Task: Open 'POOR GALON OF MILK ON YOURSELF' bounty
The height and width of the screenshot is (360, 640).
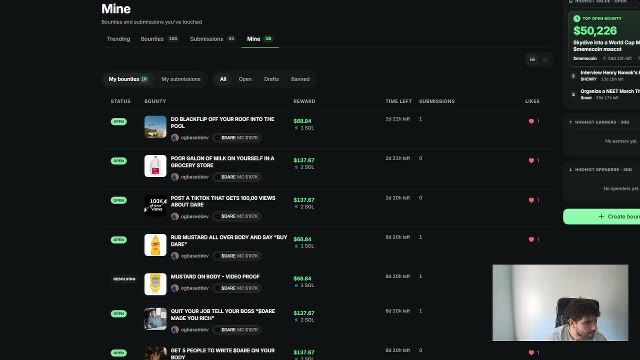Action: point(222,162)
